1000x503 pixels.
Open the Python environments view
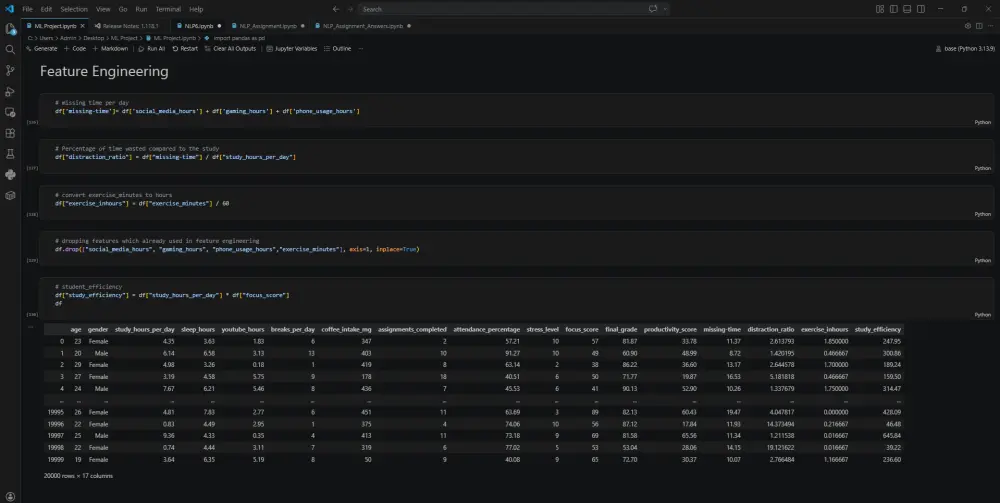[10, 175]
